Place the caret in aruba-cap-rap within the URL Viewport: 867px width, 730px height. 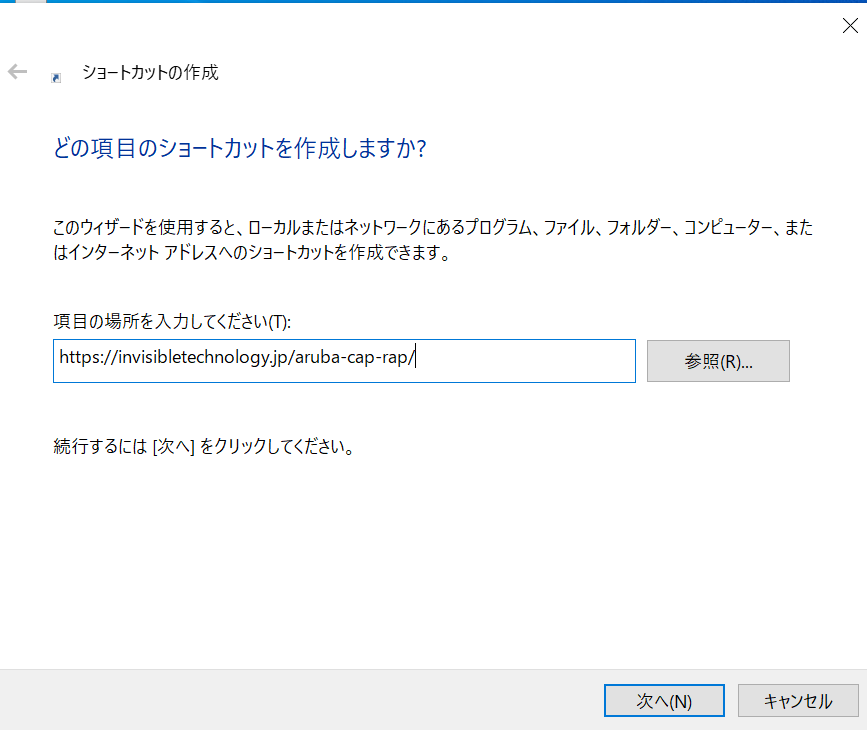coord(351,357)
